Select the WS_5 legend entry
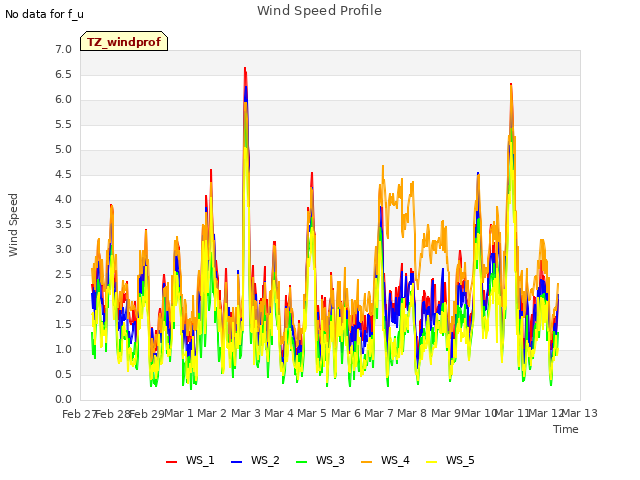 click(x=450, y=460)
